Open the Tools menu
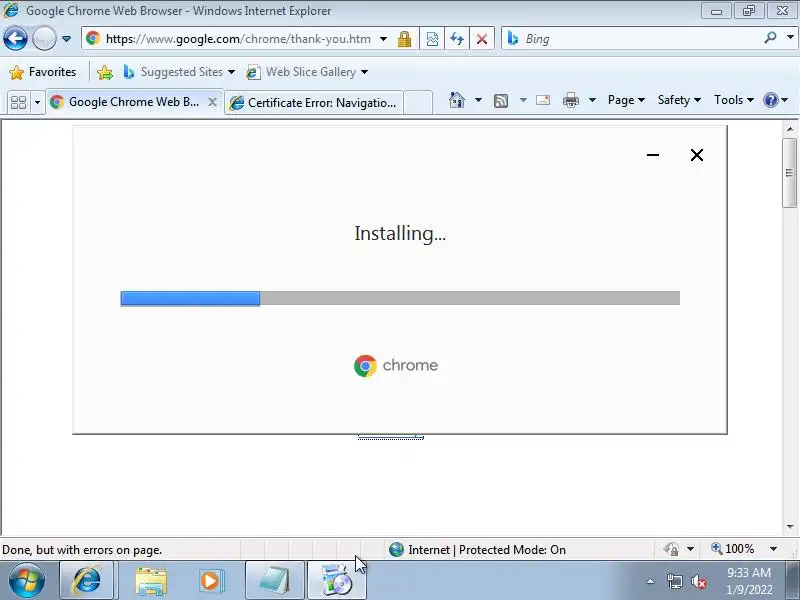The image size is (800, 600). pos(734,100)
